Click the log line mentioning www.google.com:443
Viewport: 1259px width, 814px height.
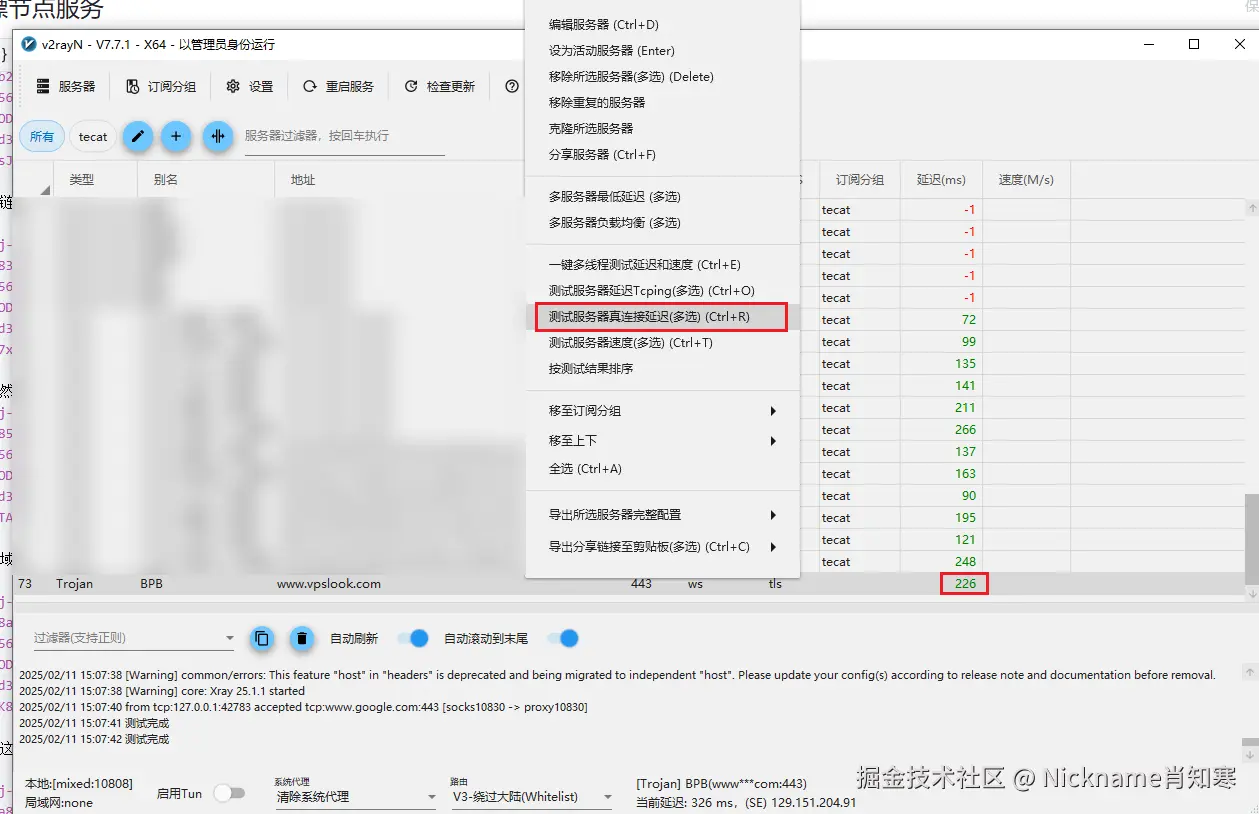click(x=303, y=707)
